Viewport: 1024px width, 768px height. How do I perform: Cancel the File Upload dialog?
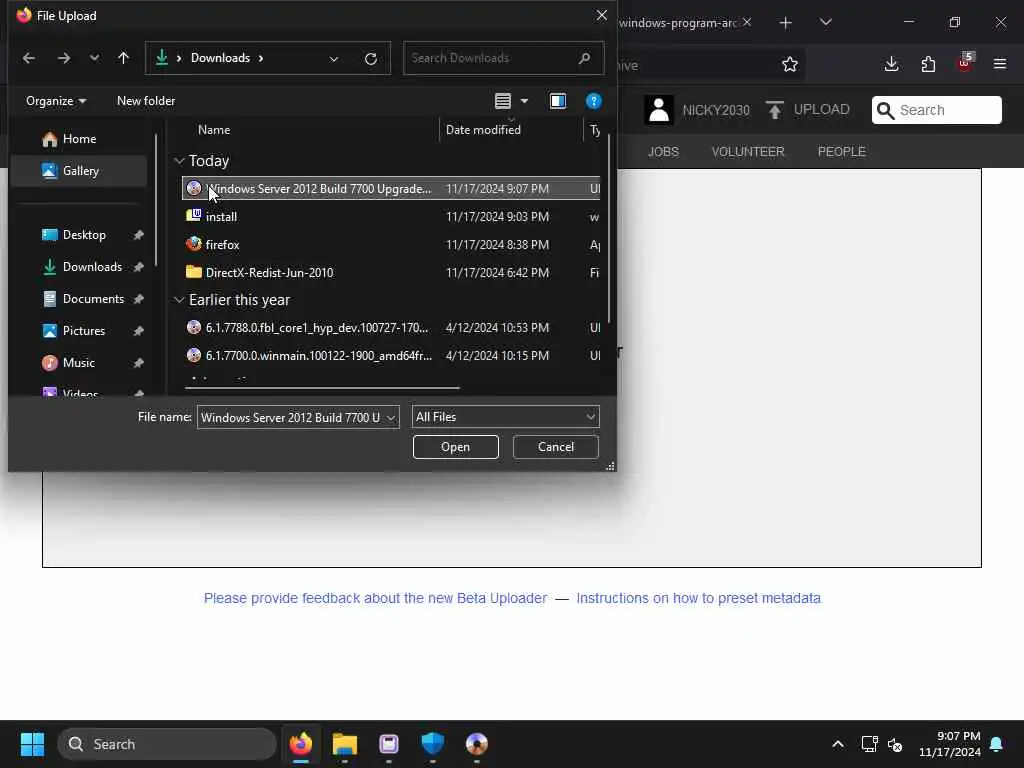point(556,447)
